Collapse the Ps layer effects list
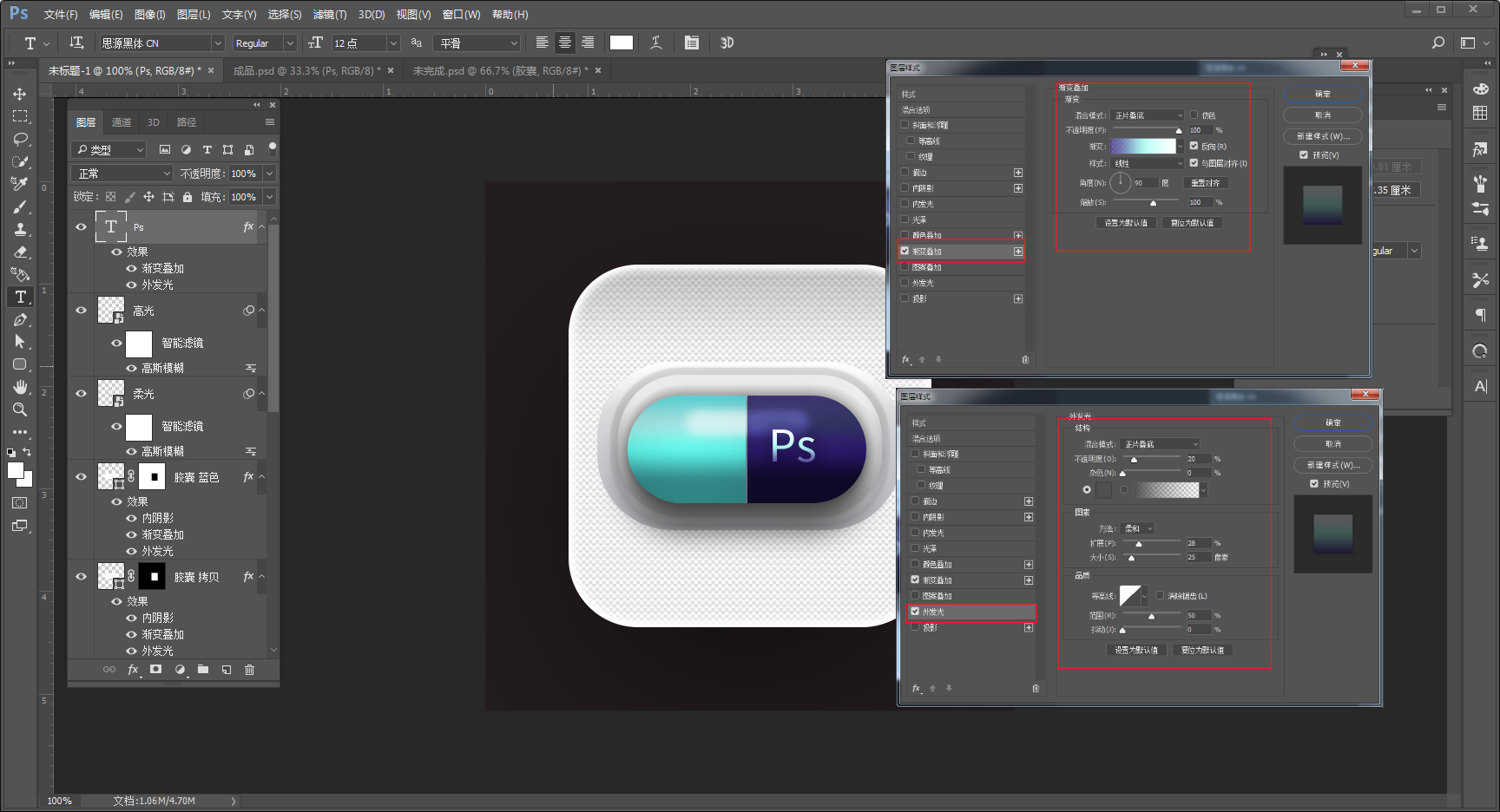1500x812 pixels. (x=262, y=227)
